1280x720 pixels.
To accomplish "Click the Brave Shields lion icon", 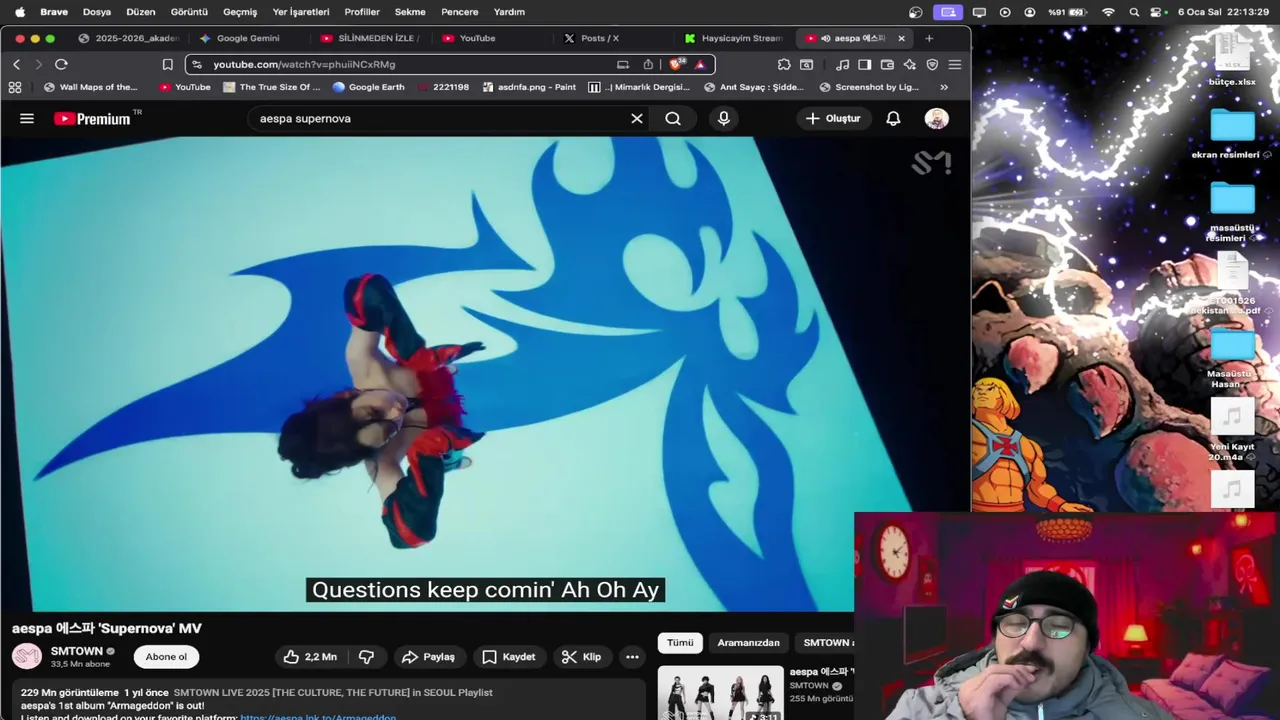I will [677, 64].
